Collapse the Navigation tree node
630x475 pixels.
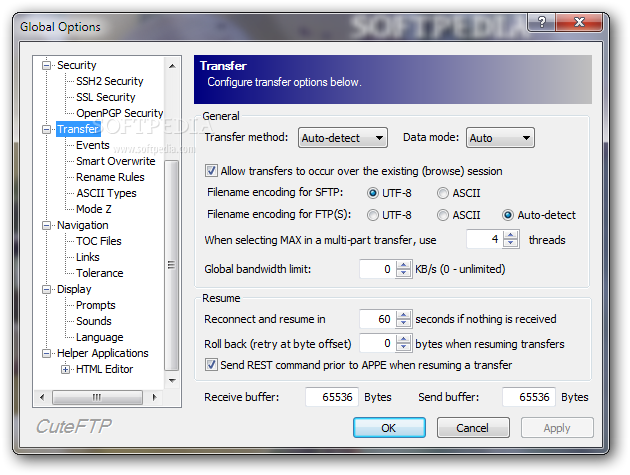tap(47, 225)
